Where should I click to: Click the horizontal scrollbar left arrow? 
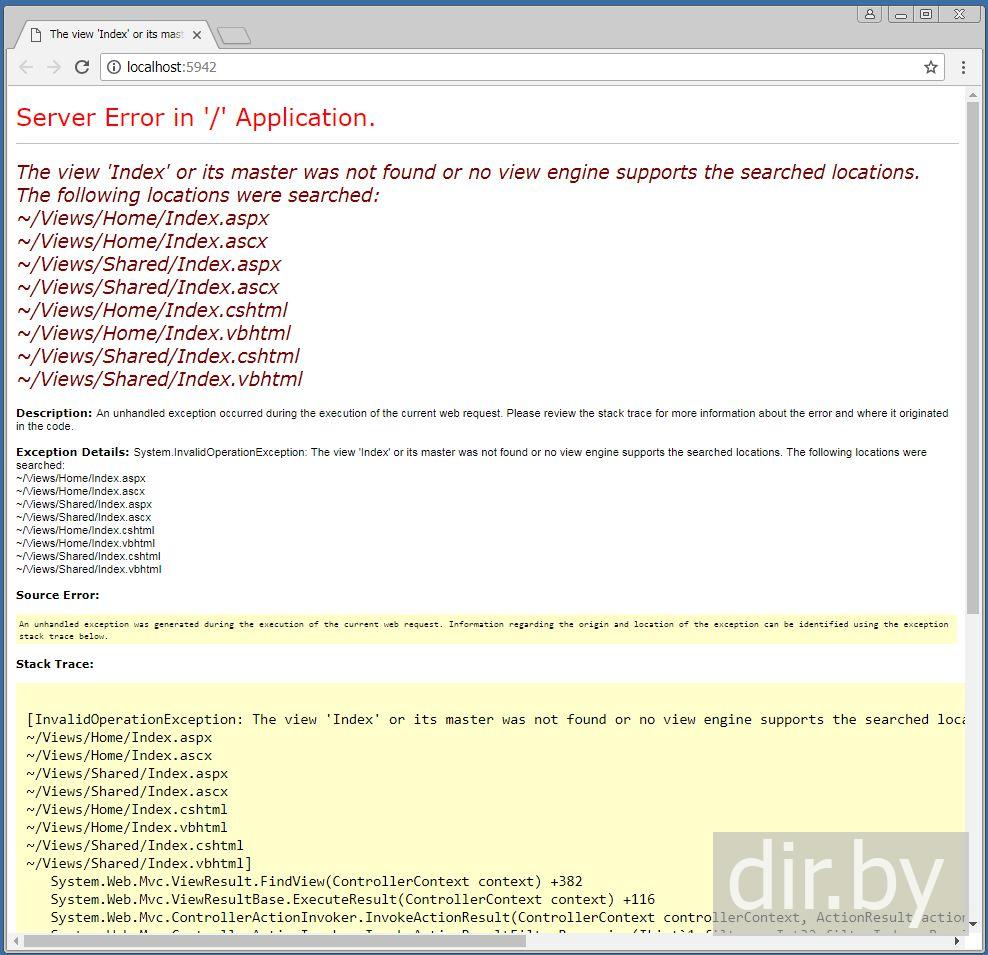pyautogui.click(x=14, y=941)
